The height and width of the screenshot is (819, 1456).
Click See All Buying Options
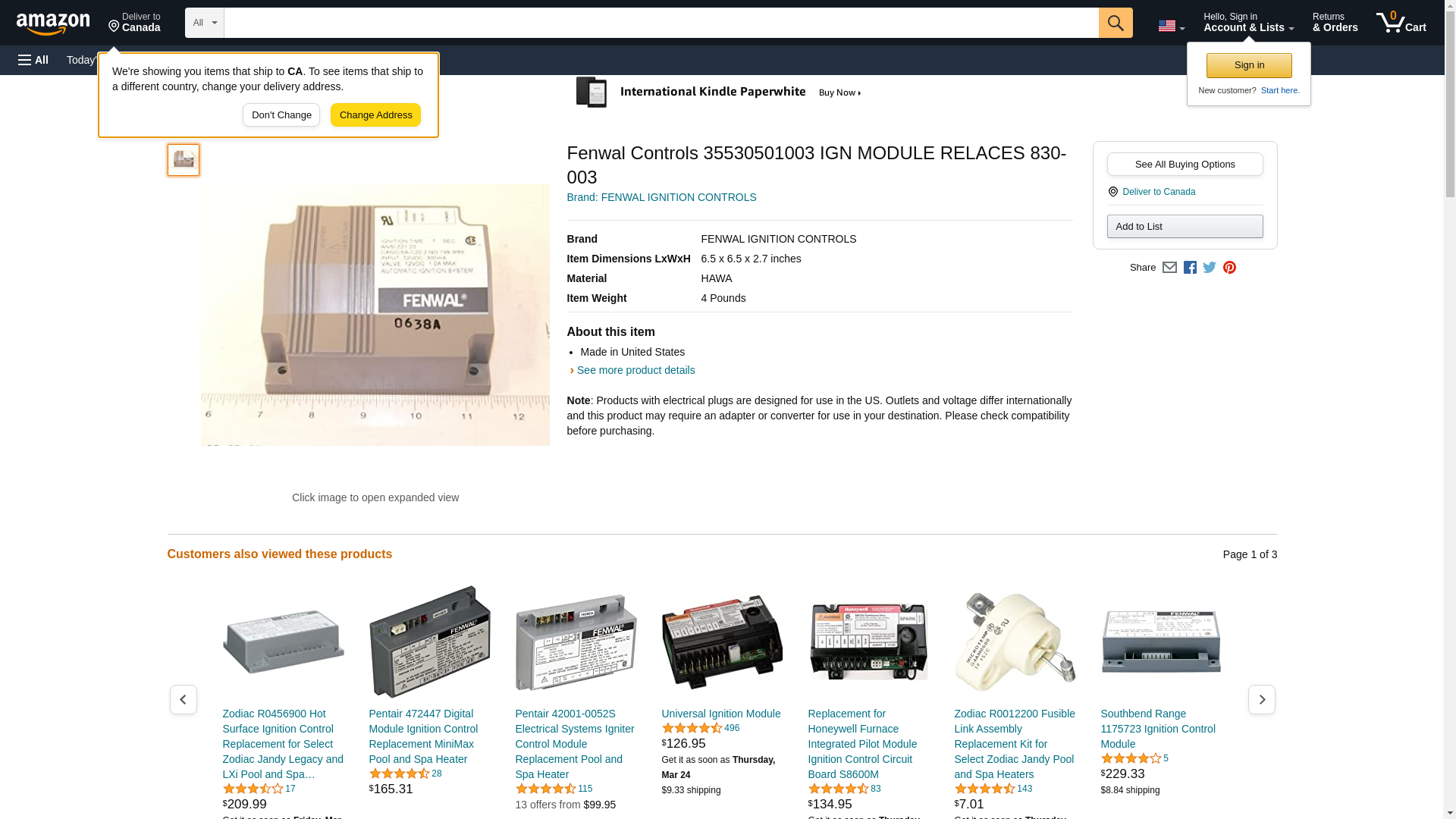(x=1185, y=164)
